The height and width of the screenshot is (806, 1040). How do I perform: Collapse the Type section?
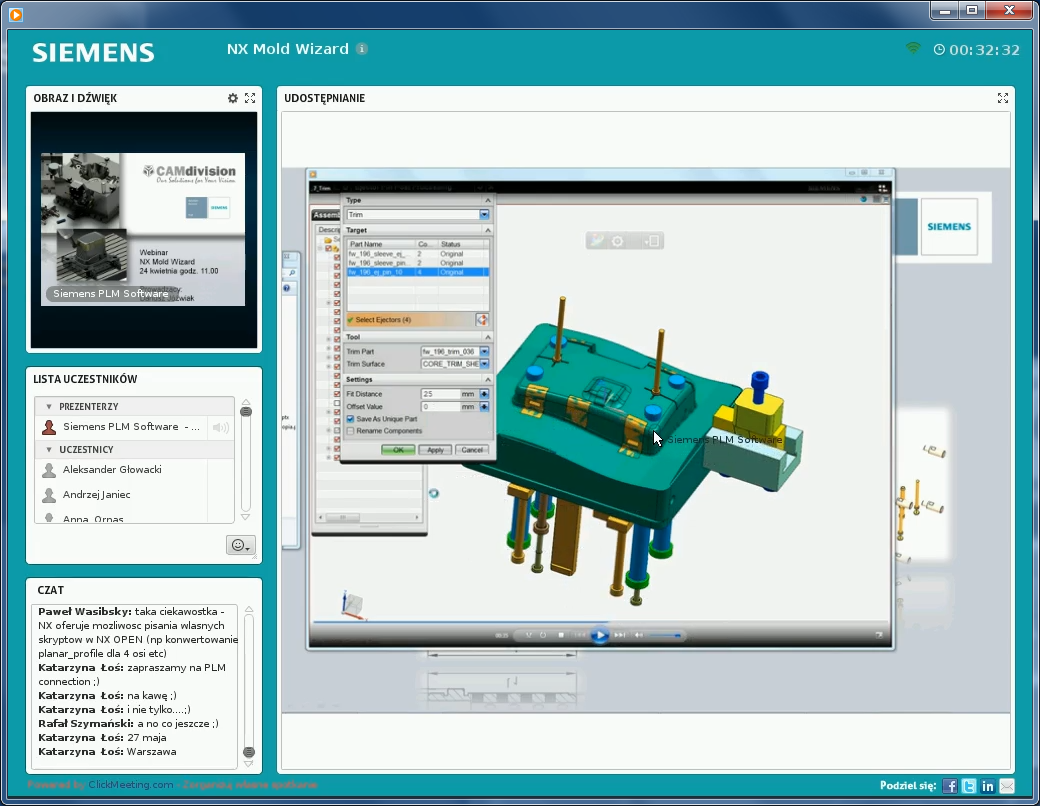click(x=488, y=200)
